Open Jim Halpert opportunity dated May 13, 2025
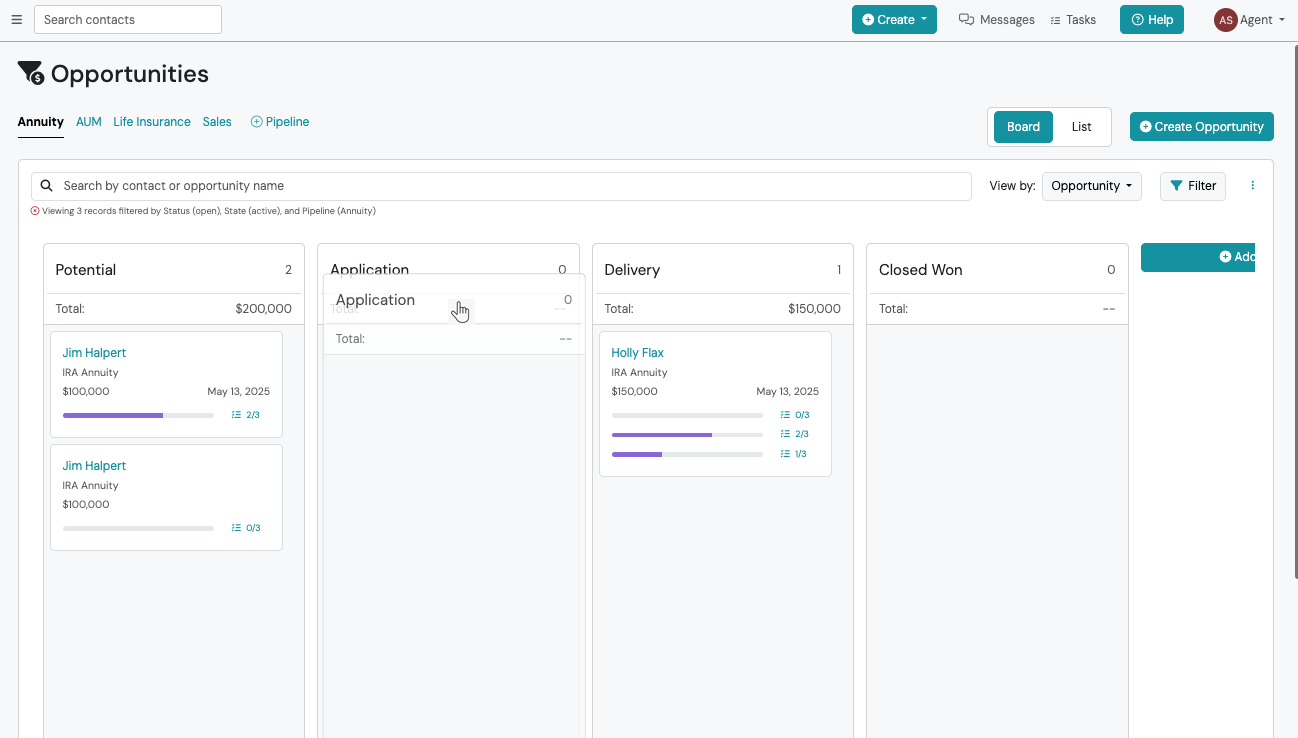 pos(94,353)
